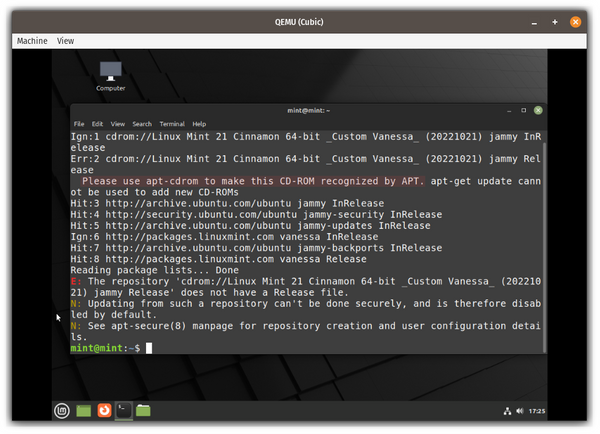600x434 pixels.
Task: Click the Terminal icon in the taskbar
Action: click(x=123, y=409)
